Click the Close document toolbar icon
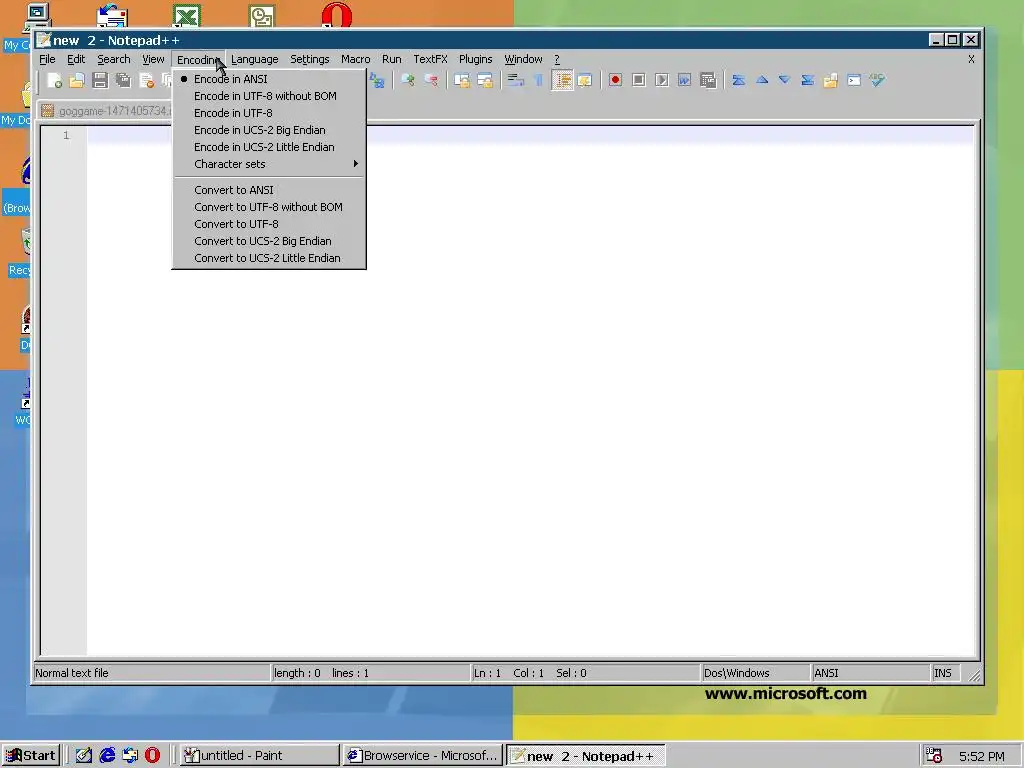Viewport: 1024px width, 768px height. [x=146, y=80]
